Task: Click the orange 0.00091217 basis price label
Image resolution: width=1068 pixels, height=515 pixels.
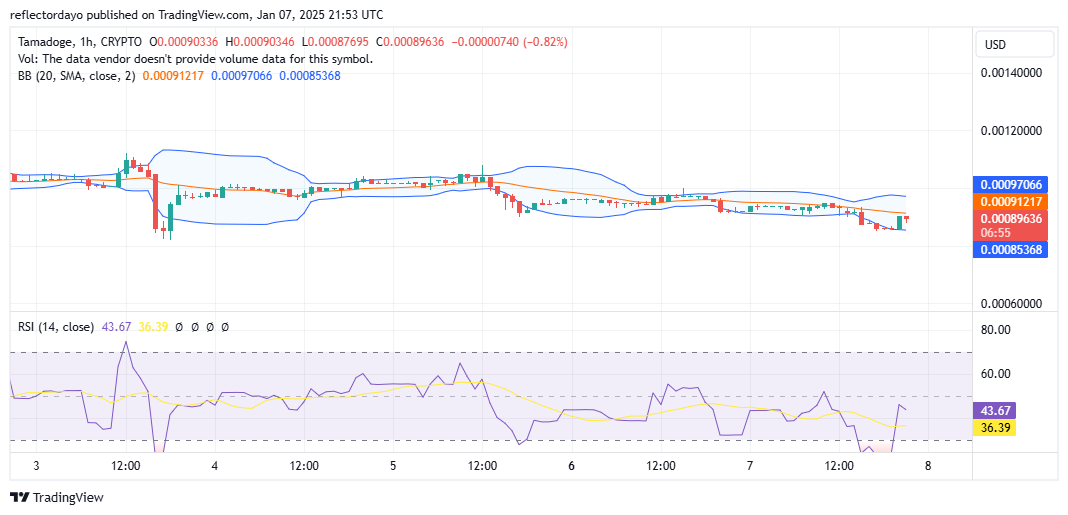Action: coord(1010,202)
